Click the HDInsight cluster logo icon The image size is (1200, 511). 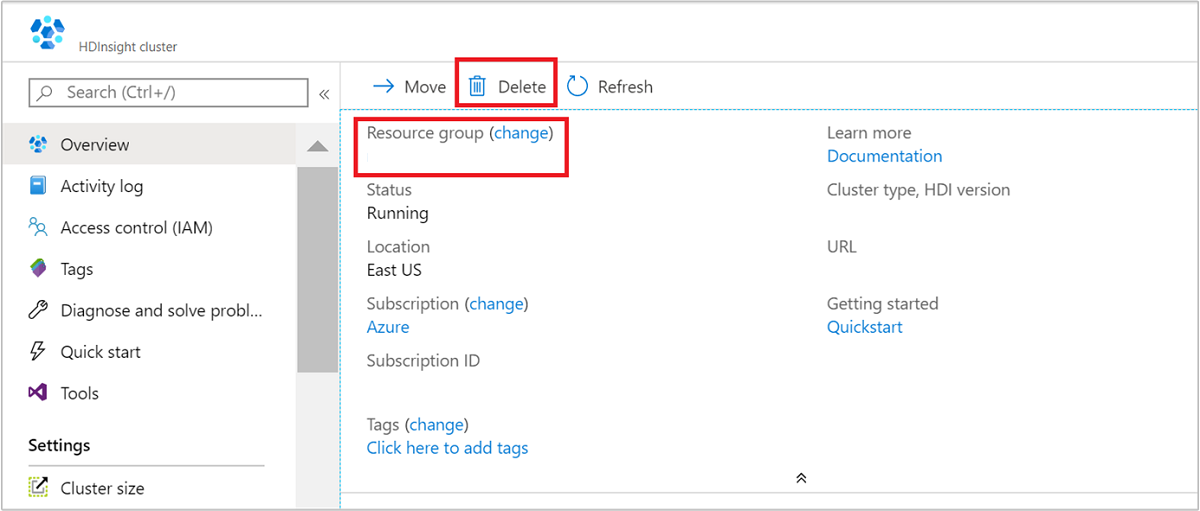pos(47,33)
